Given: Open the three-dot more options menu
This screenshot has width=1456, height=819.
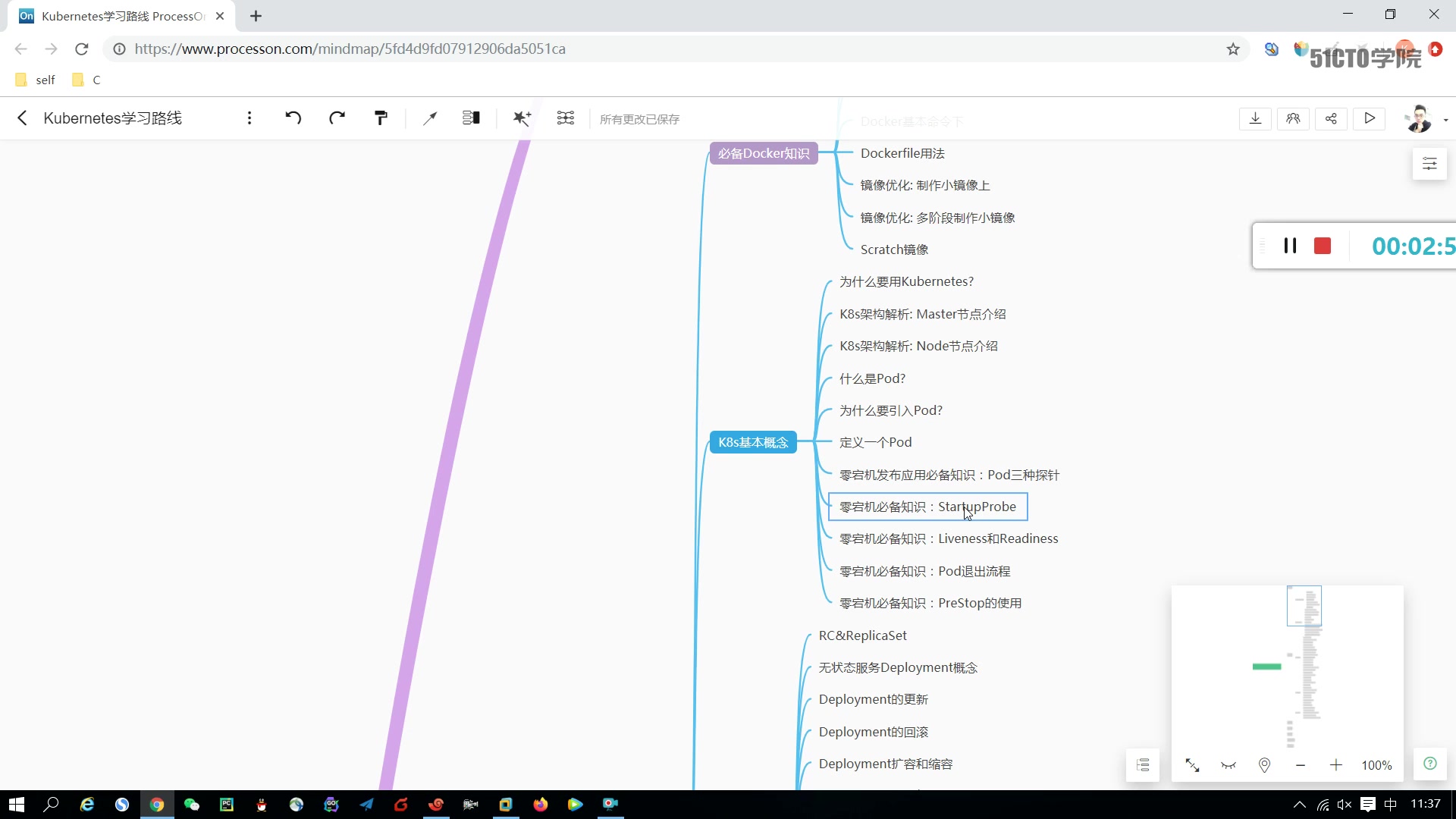Looking at the screenshot, I should 249,118.
